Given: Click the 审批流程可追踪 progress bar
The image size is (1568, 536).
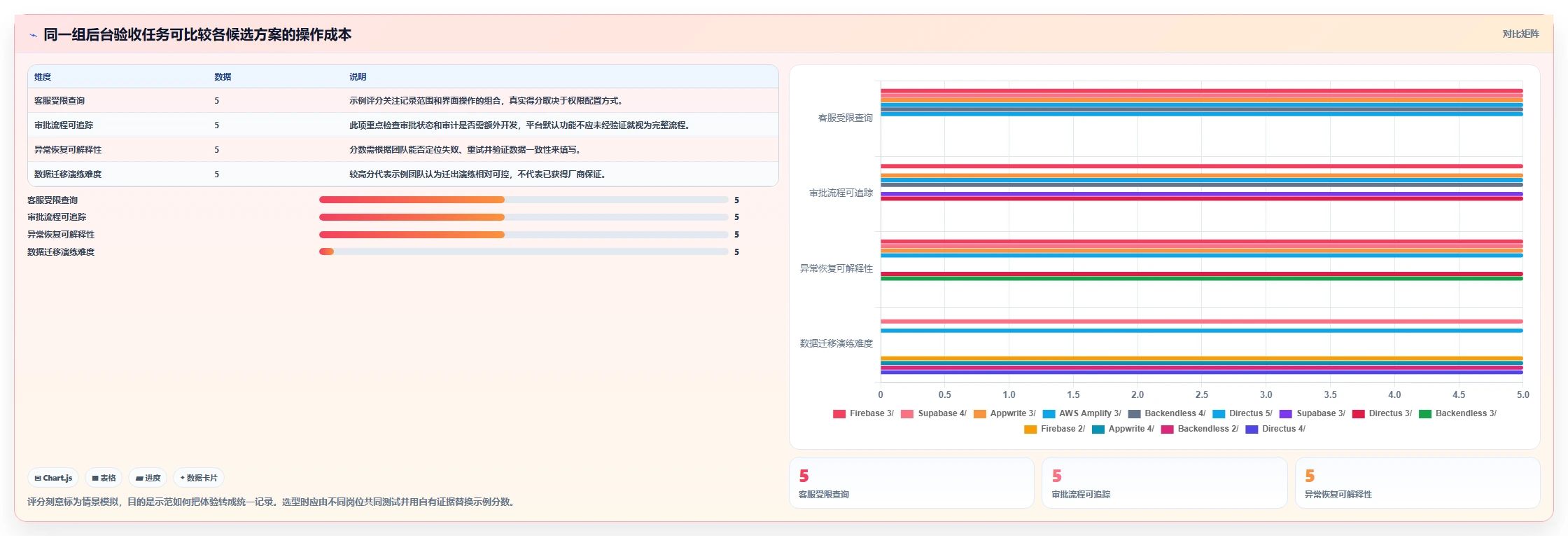Looking at the screenshot, I should (x=524, y=217).
